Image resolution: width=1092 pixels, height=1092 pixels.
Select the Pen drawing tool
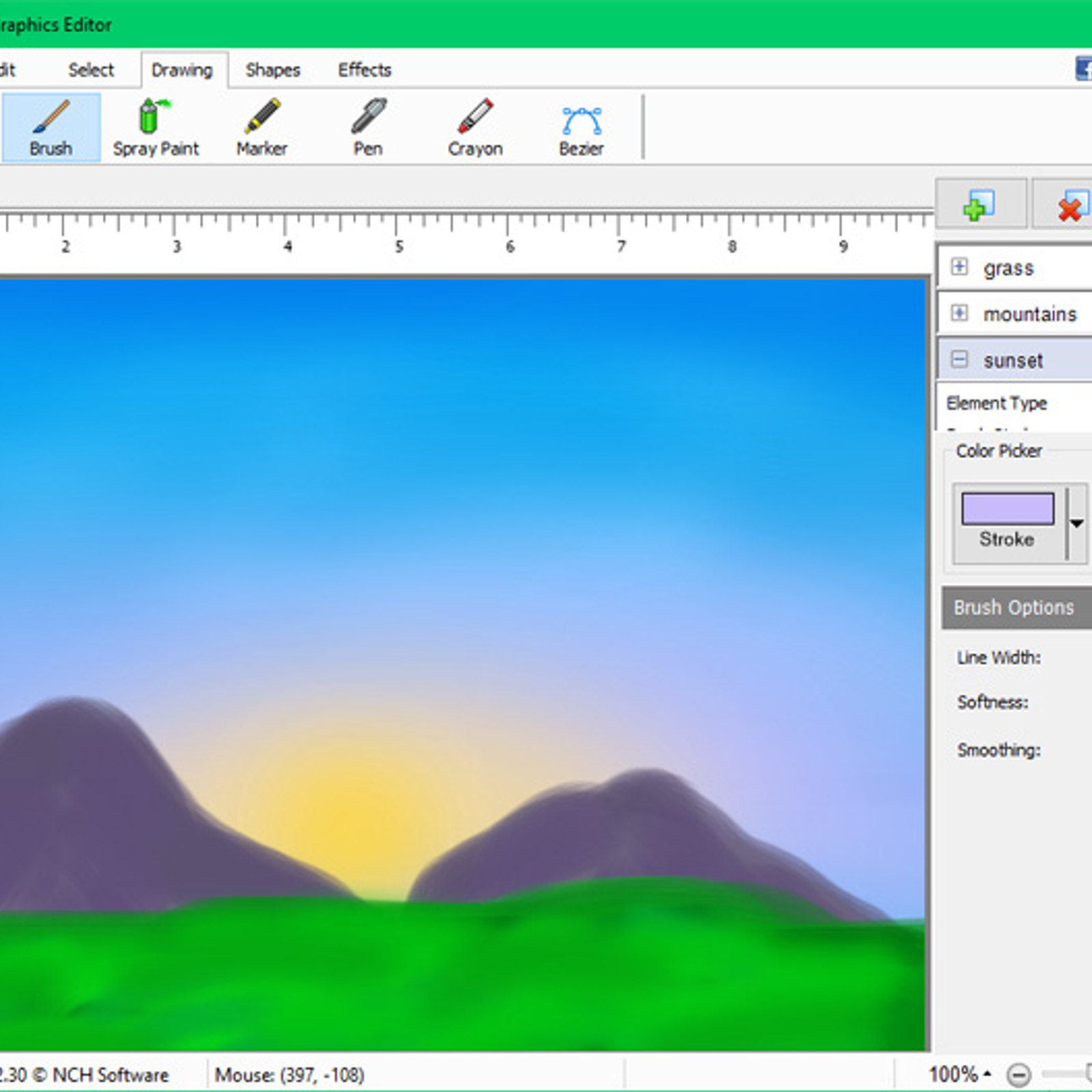coord(368,128)
